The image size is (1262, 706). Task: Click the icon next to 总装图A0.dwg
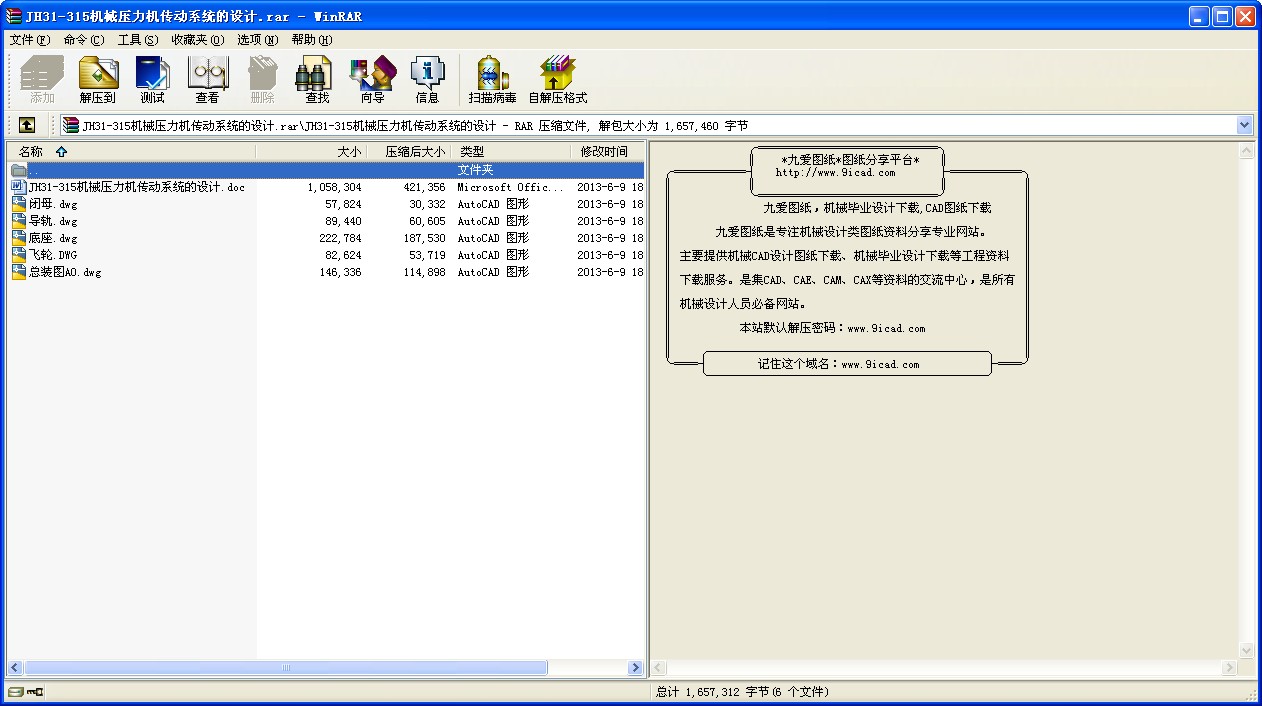pos(19,272)
